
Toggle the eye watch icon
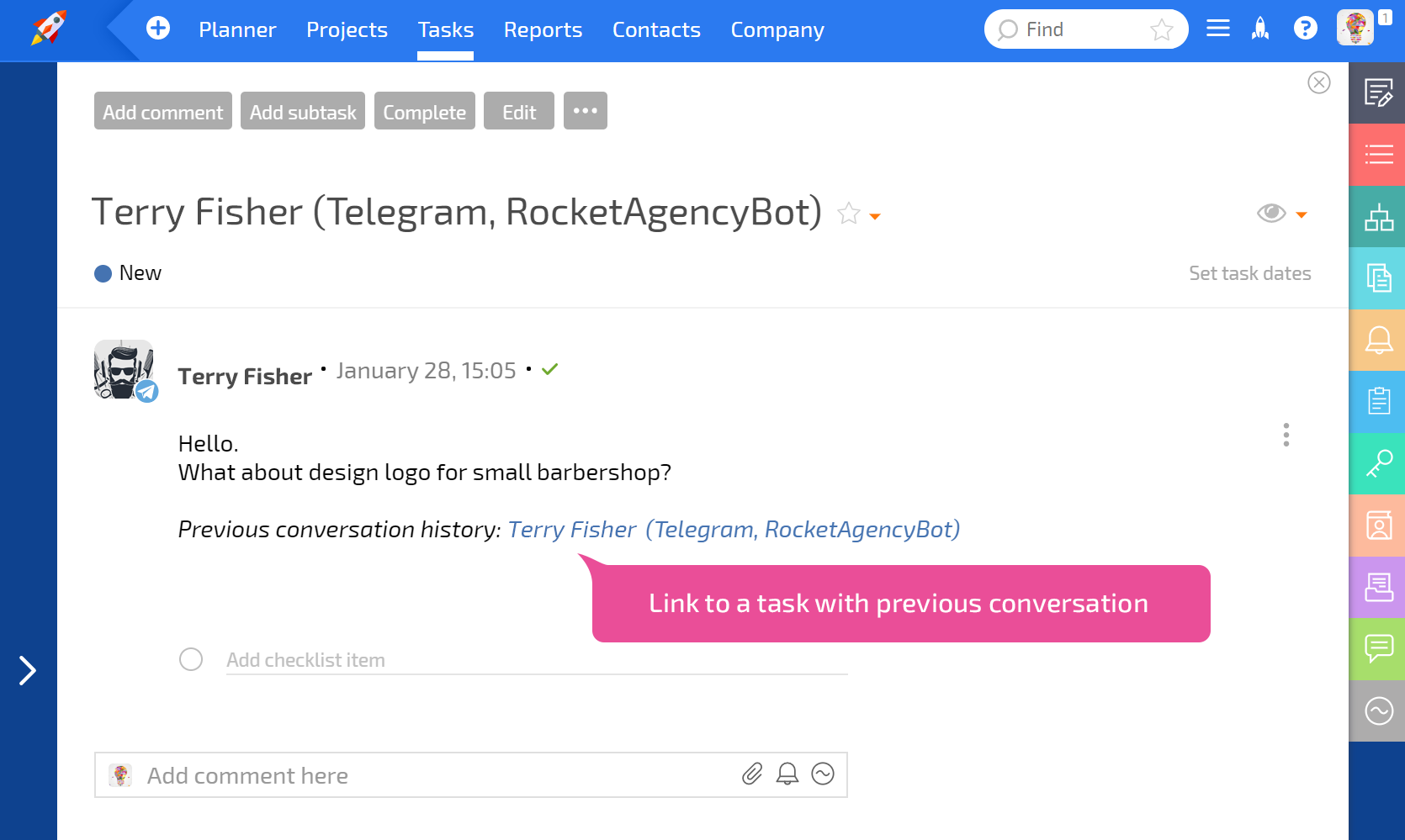(1271, 213)
